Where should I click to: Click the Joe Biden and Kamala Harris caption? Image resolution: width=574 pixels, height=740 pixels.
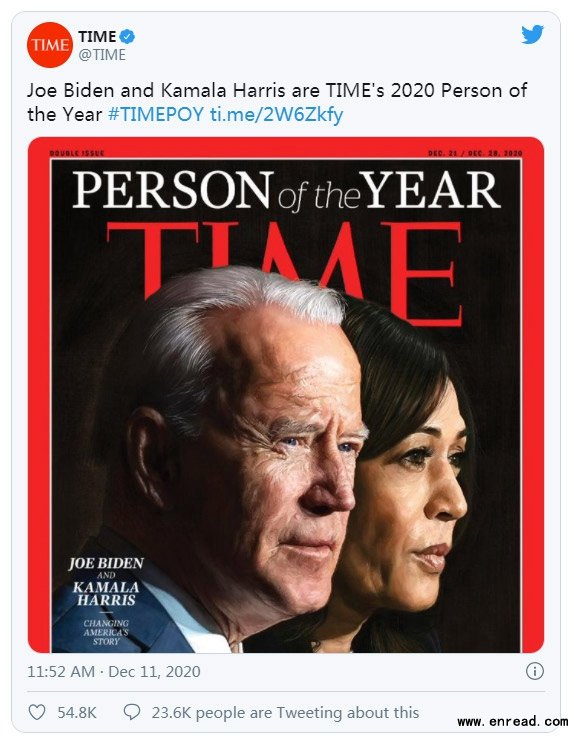click(x=106, y=581)
